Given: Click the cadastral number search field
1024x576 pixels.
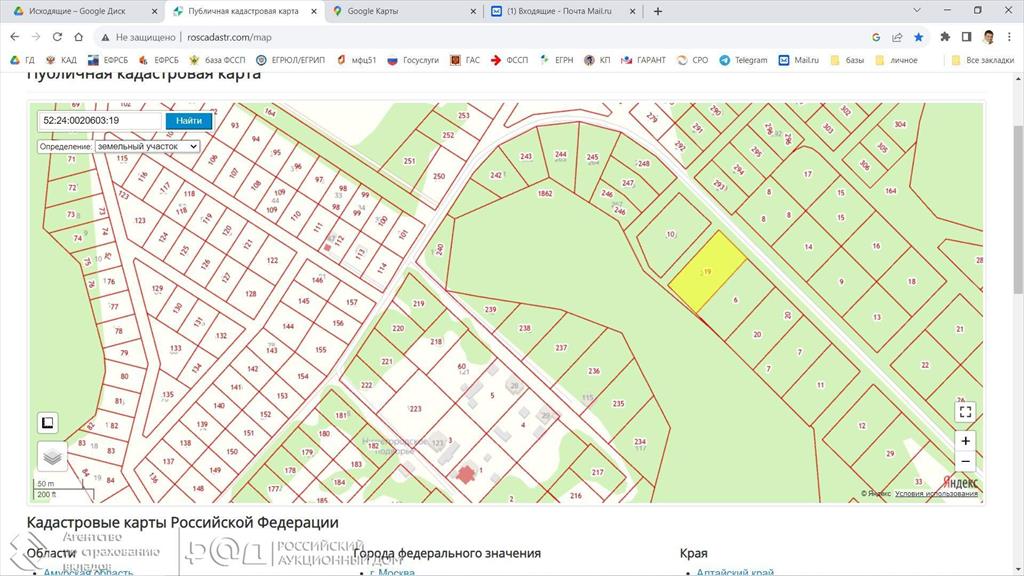Looking at the screenshot, I should click(x=100, y=121).
